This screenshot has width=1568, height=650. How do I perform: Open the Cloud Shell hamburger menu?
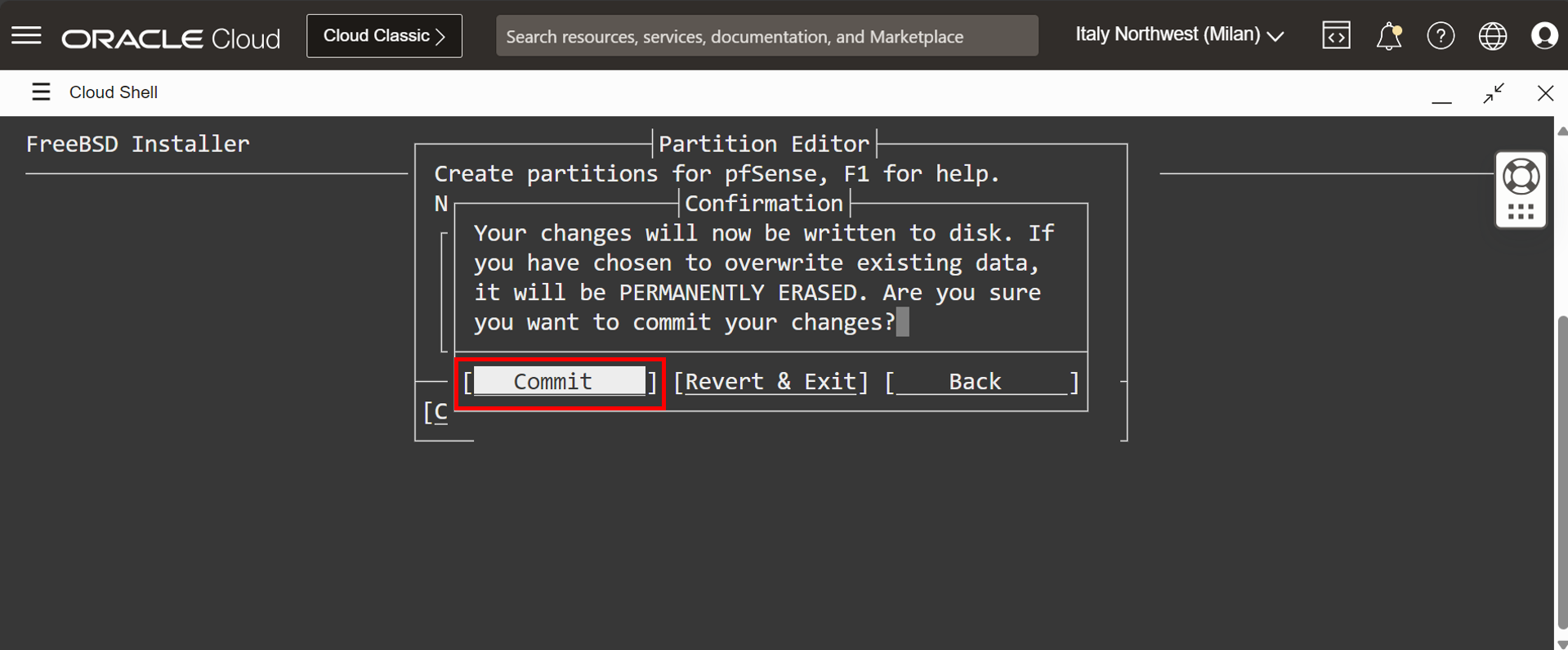(41, 92)
